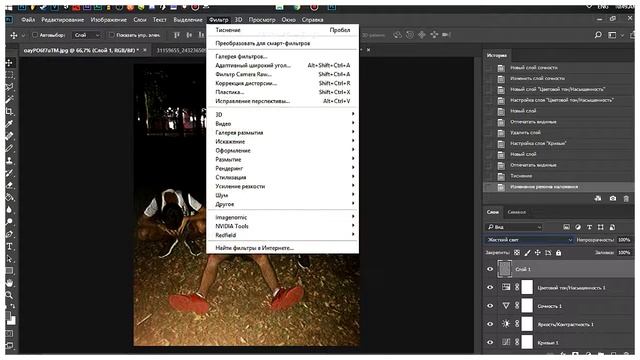Image resolution: width=640 pixels, height=360 pixels.
Task: Expand the Imagenomic submenu
Action: pos(282,217)
